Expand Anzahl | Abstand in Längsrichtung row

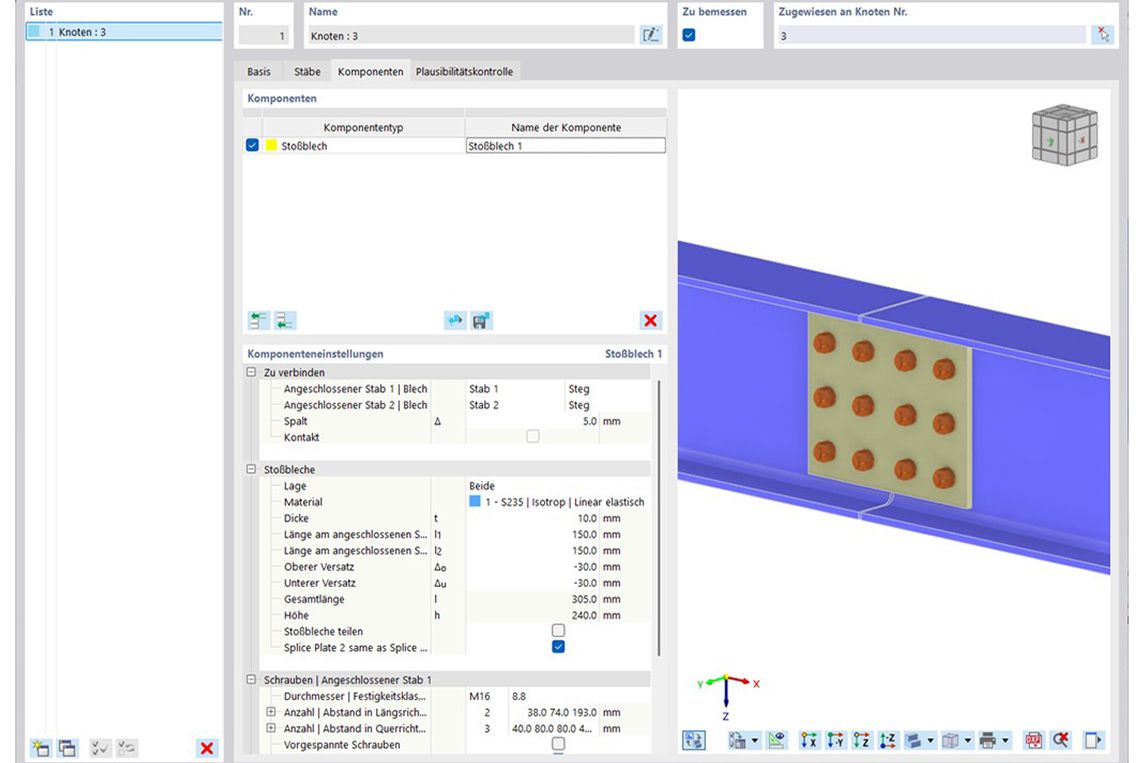coord(271,712)
